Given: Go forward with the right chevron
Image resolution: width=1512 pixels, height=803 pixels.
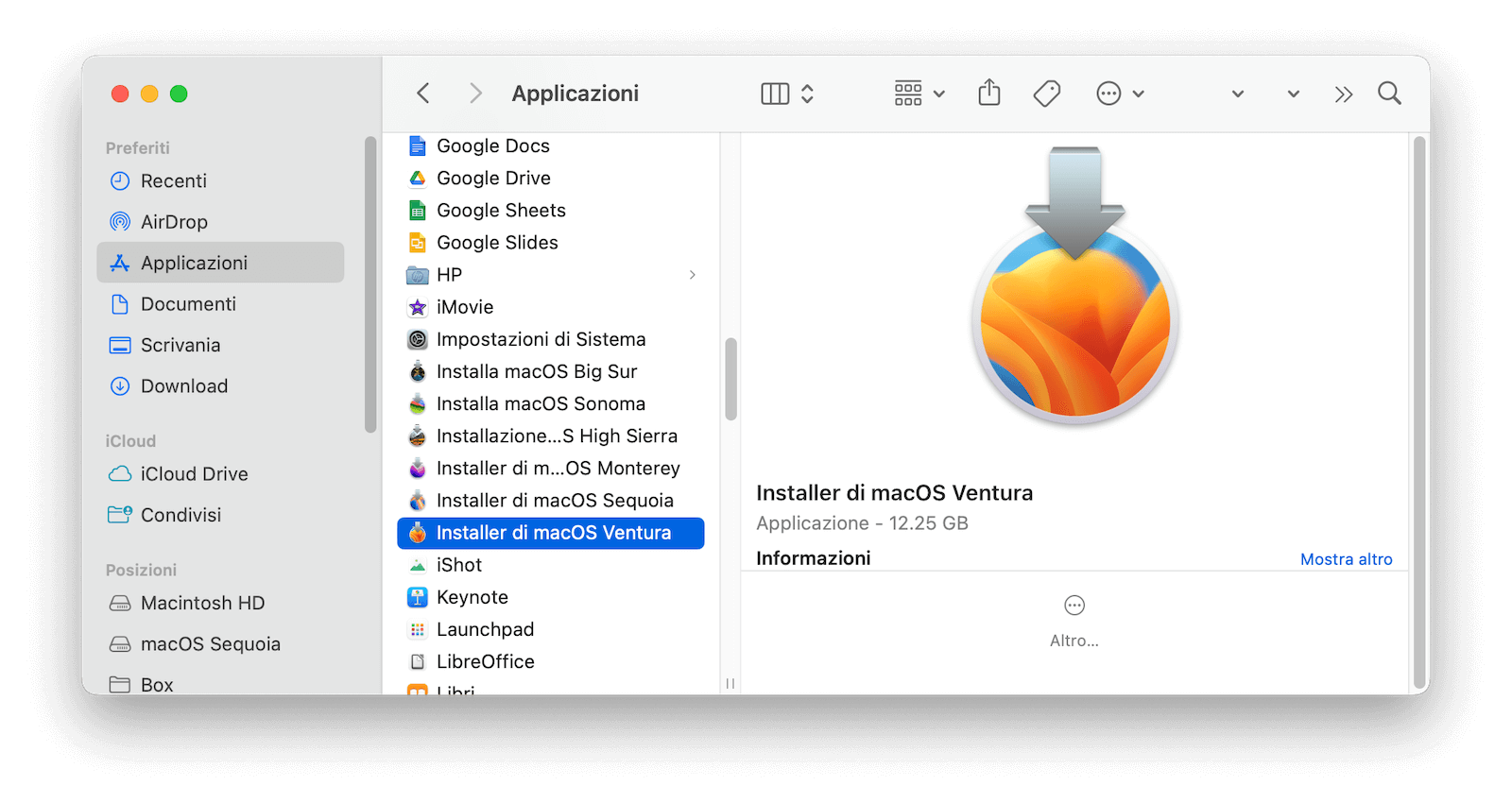Looking at the screenshot, I should (475, 94).
